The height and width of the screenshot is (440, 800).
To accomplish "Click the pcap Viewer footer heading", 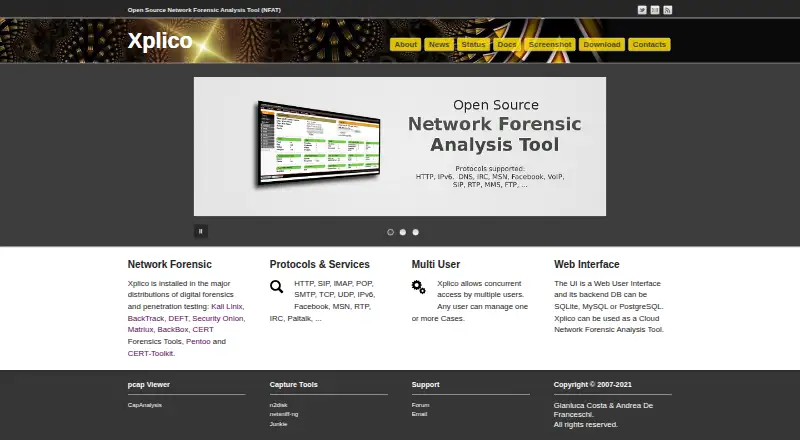I will 148,384.
